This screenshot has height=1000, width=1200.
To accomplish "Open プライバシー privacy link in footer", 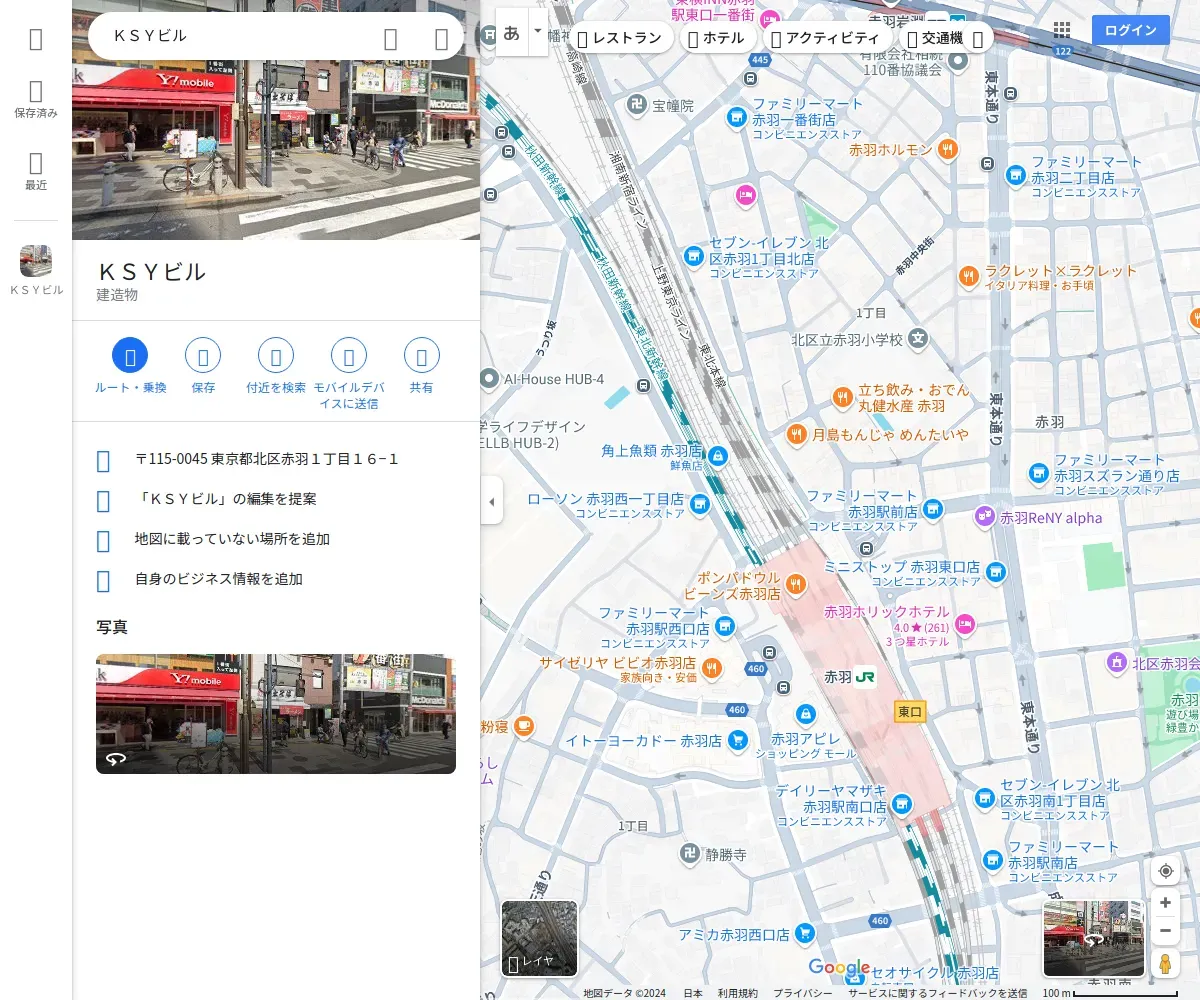I will click(802, 993).
